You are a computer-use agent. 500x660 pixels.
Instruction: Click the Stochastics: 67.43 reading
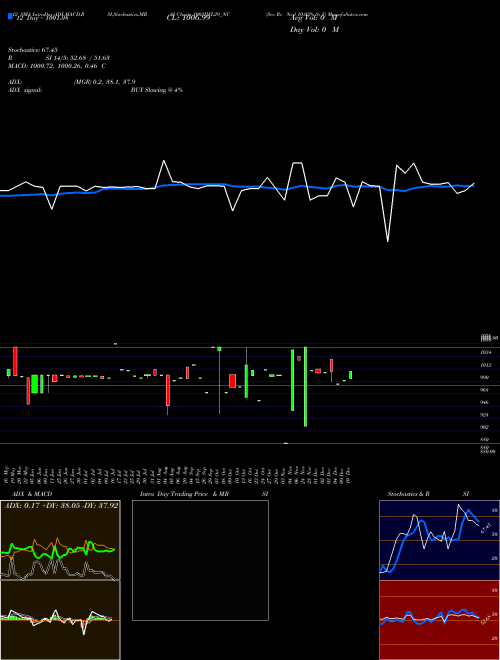coord(33,50)
